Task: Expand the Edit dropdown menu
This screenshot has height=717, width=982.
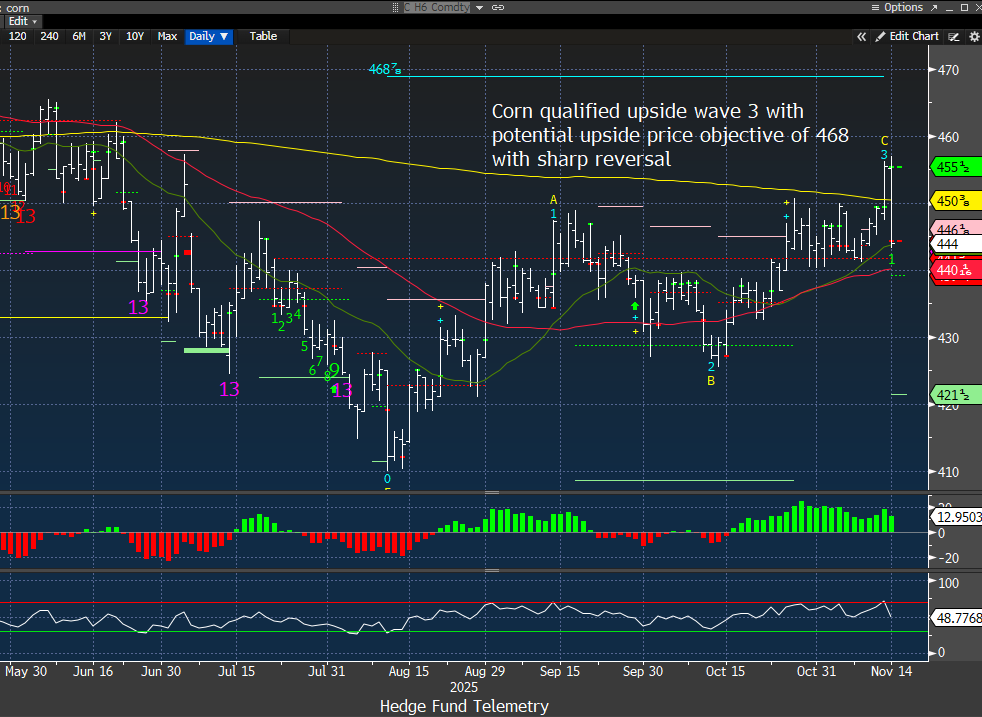Action: (23, 21)
